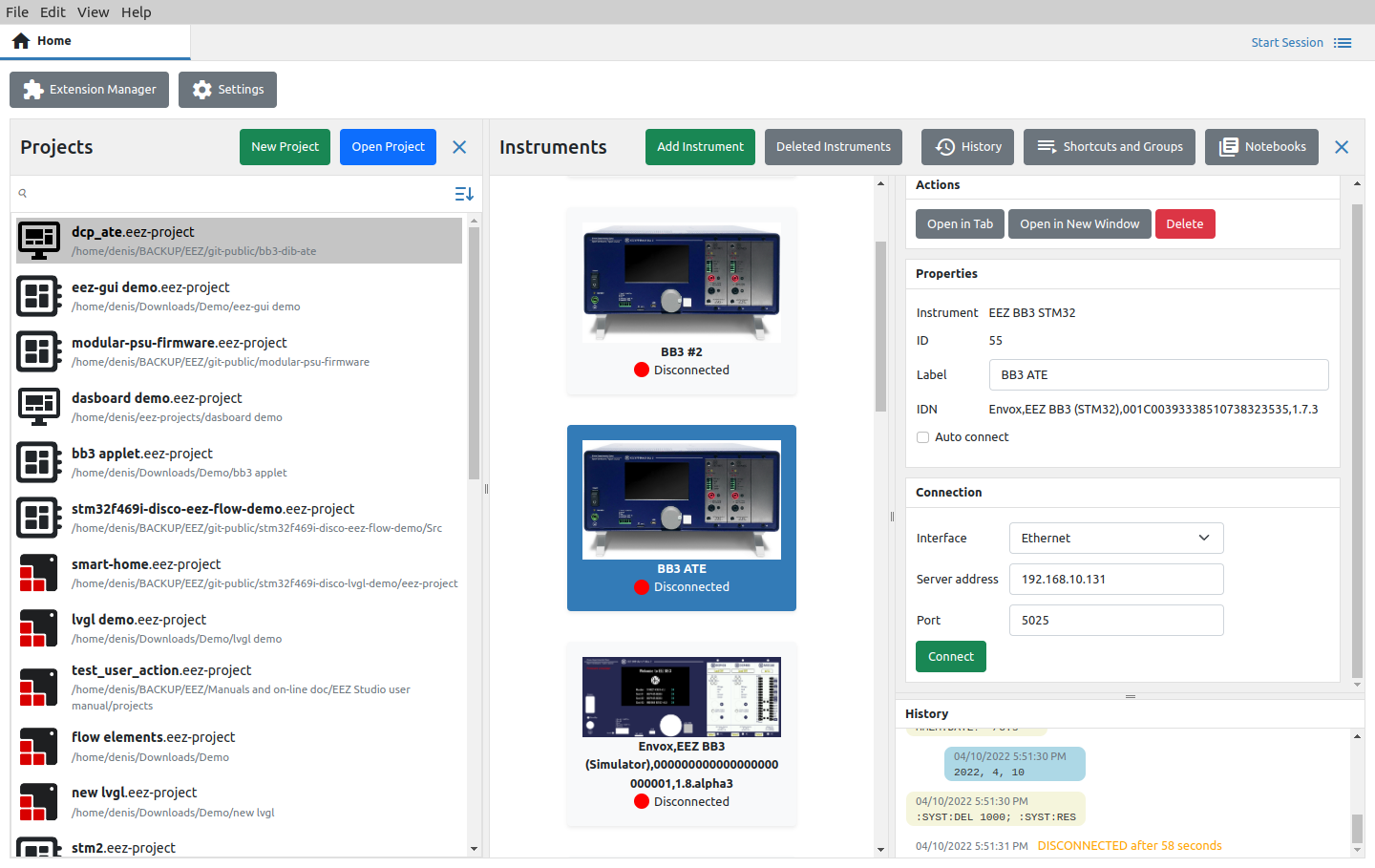Edit the Label field containing BB3 ATE
The height and width of the screenshot is (868, 1375).
click(x=1158, y=375)
